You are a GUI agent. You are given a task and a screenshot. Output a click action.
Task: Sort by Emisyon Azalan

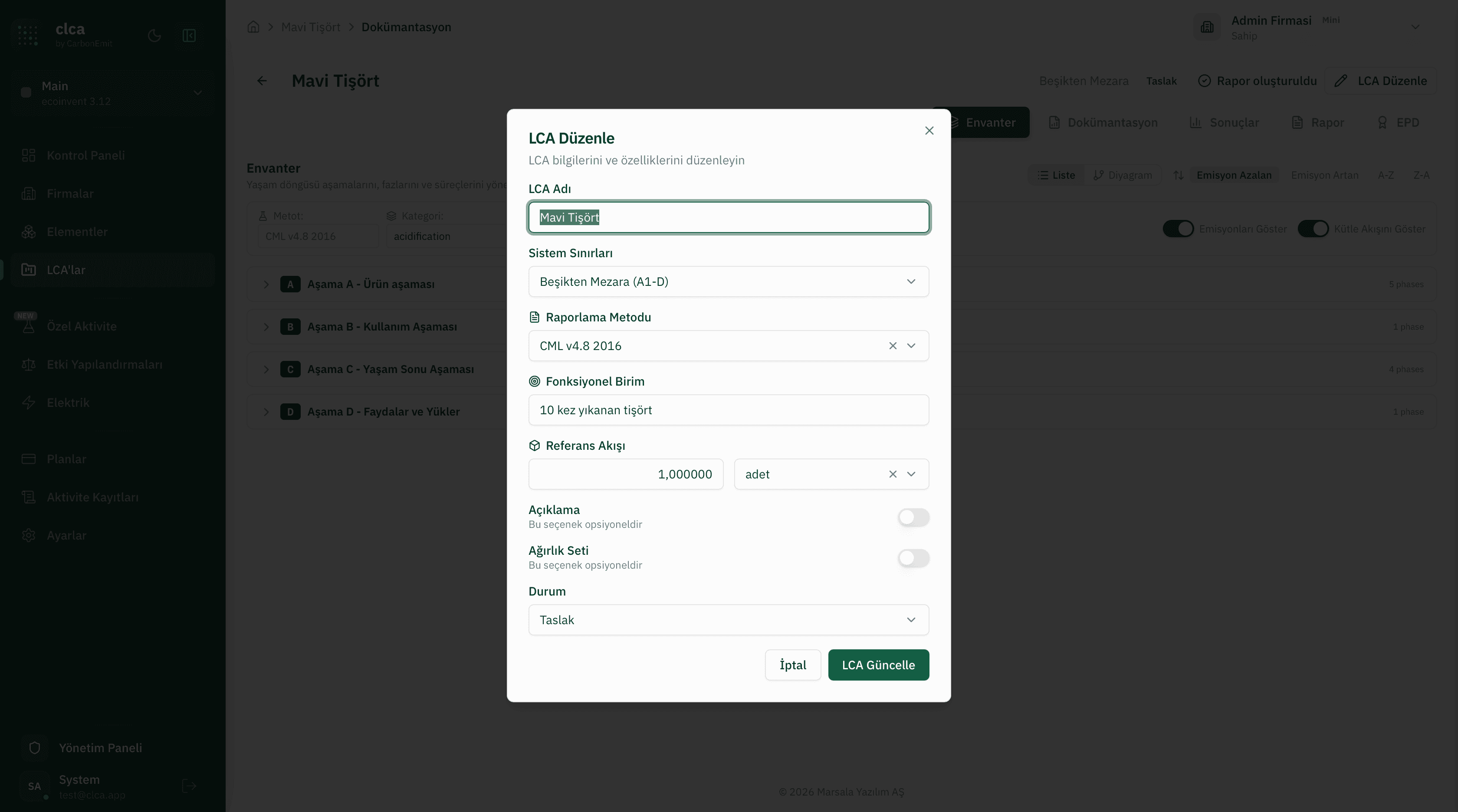(1234, 175)
